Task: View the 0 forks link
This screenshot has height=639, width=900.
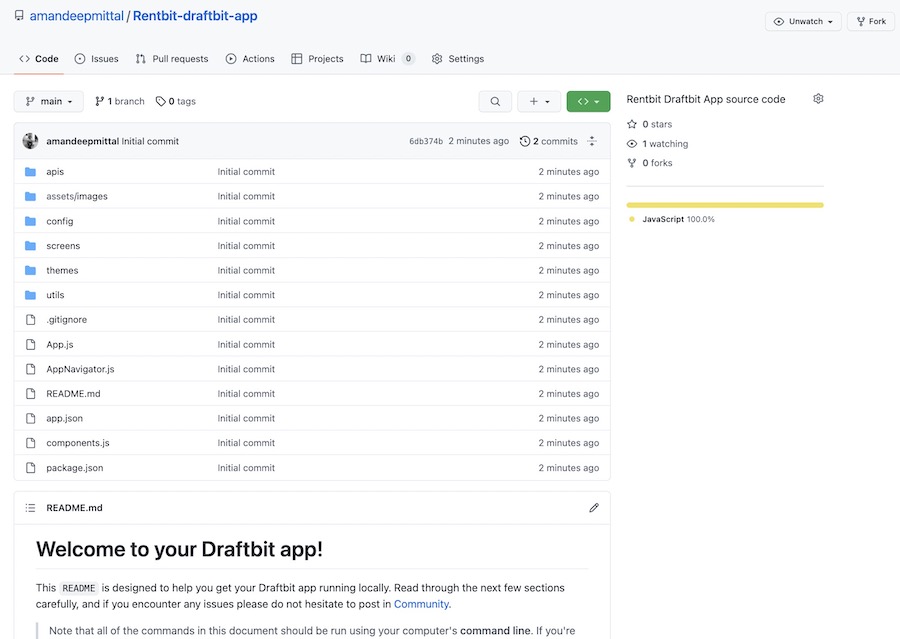Action: pyautogui.click(x=649, y=163)
